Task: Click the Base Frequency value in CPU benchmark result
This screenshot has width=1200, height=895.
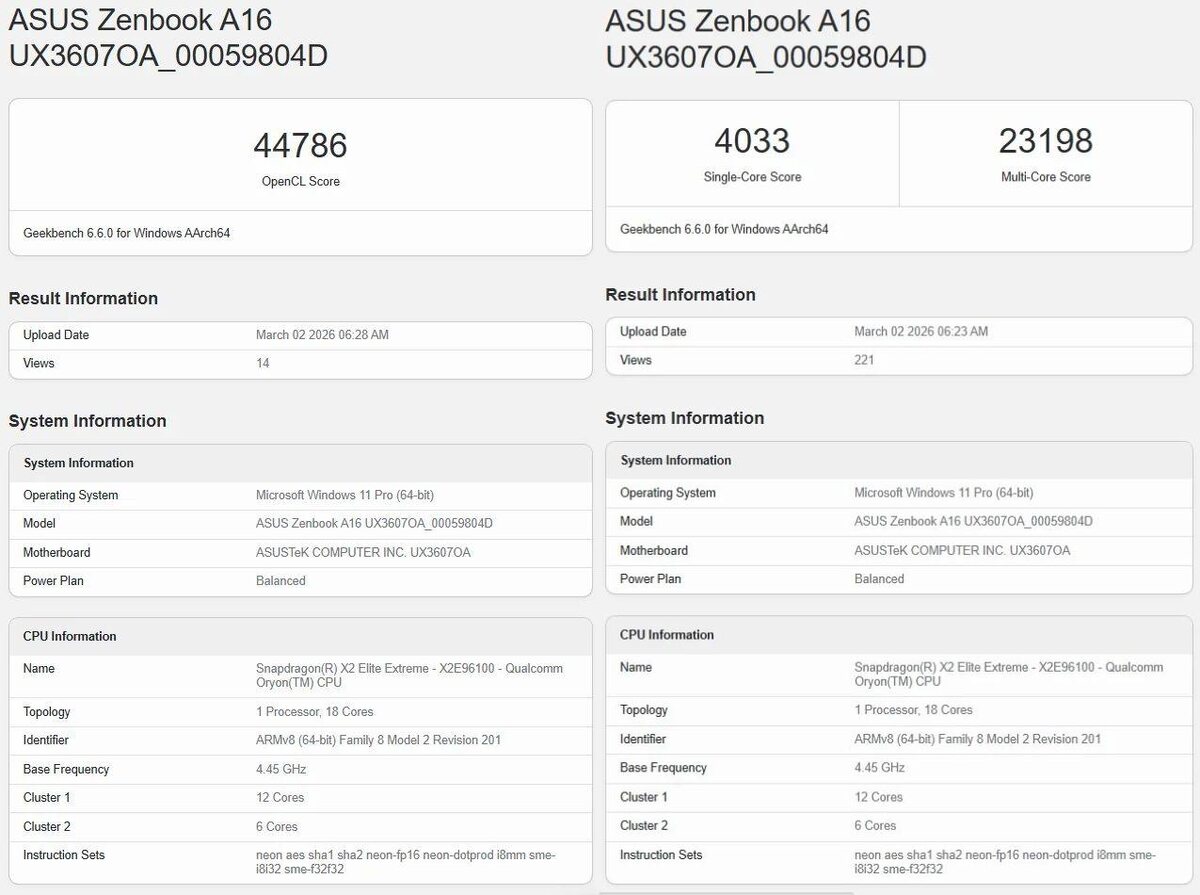Action: coord(879,768)
